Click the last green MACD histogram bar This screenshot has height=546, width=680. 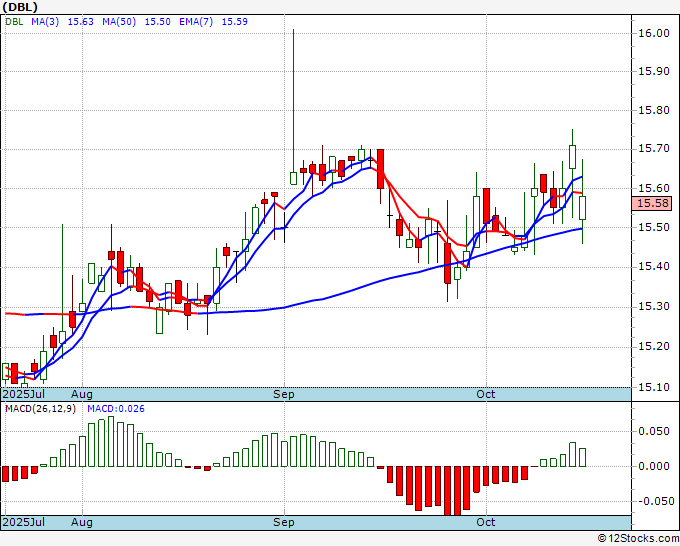(x=582, y=458)
